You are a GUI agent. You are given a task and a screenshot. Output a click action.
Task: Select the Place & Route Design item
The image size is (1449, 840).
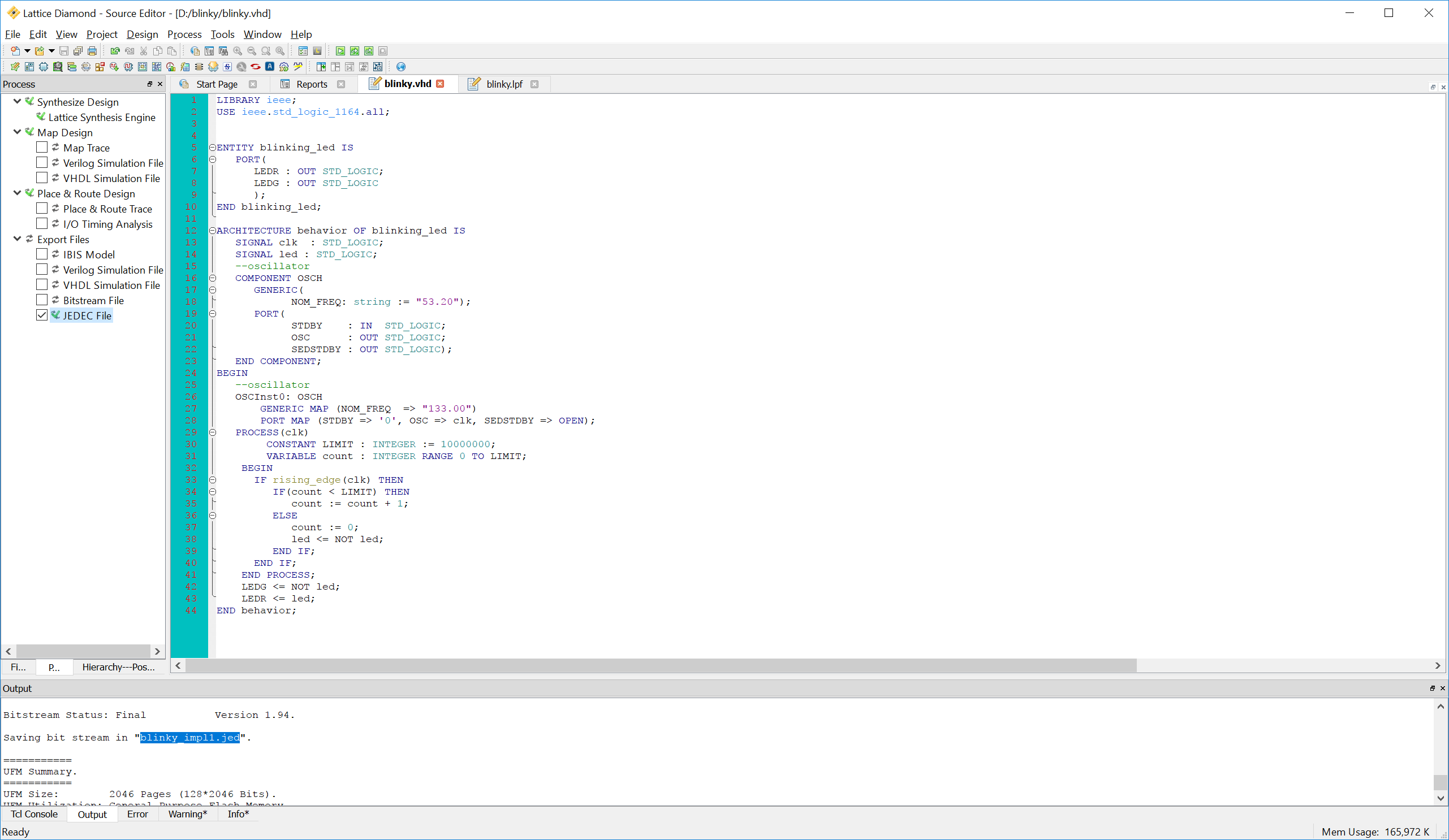pyautogui.click(x=86, y=194)
